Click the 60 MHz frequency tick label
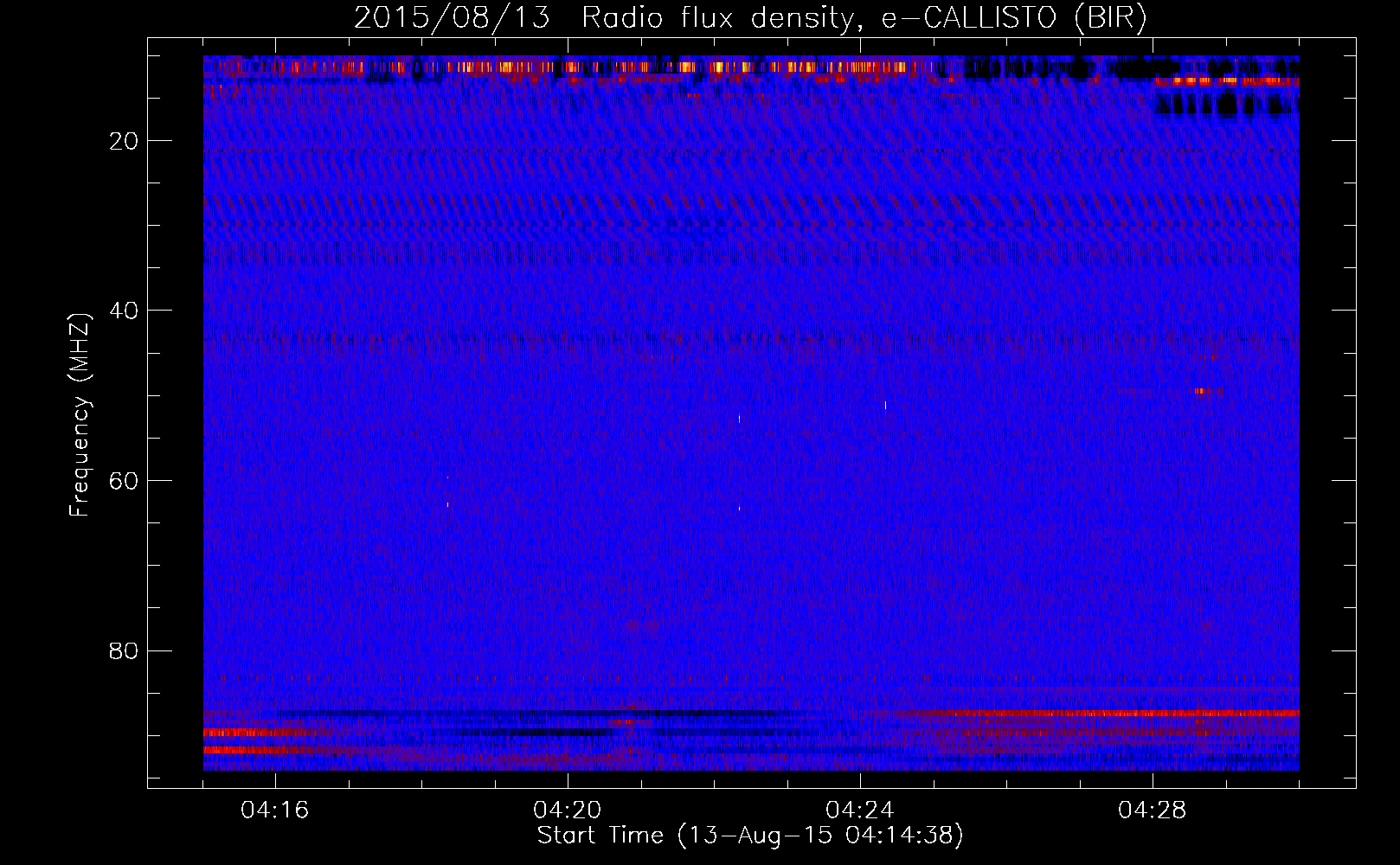Image resolution: width=1400 pixels, height=865 pixels. tap(125, 481)
